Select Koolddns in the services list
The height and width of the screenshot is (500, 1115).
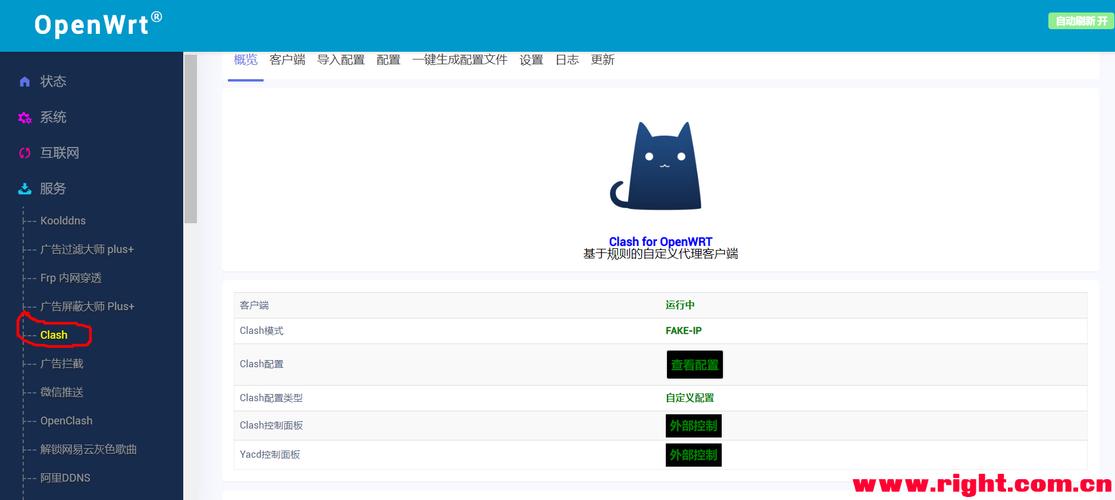click(63, 220)
